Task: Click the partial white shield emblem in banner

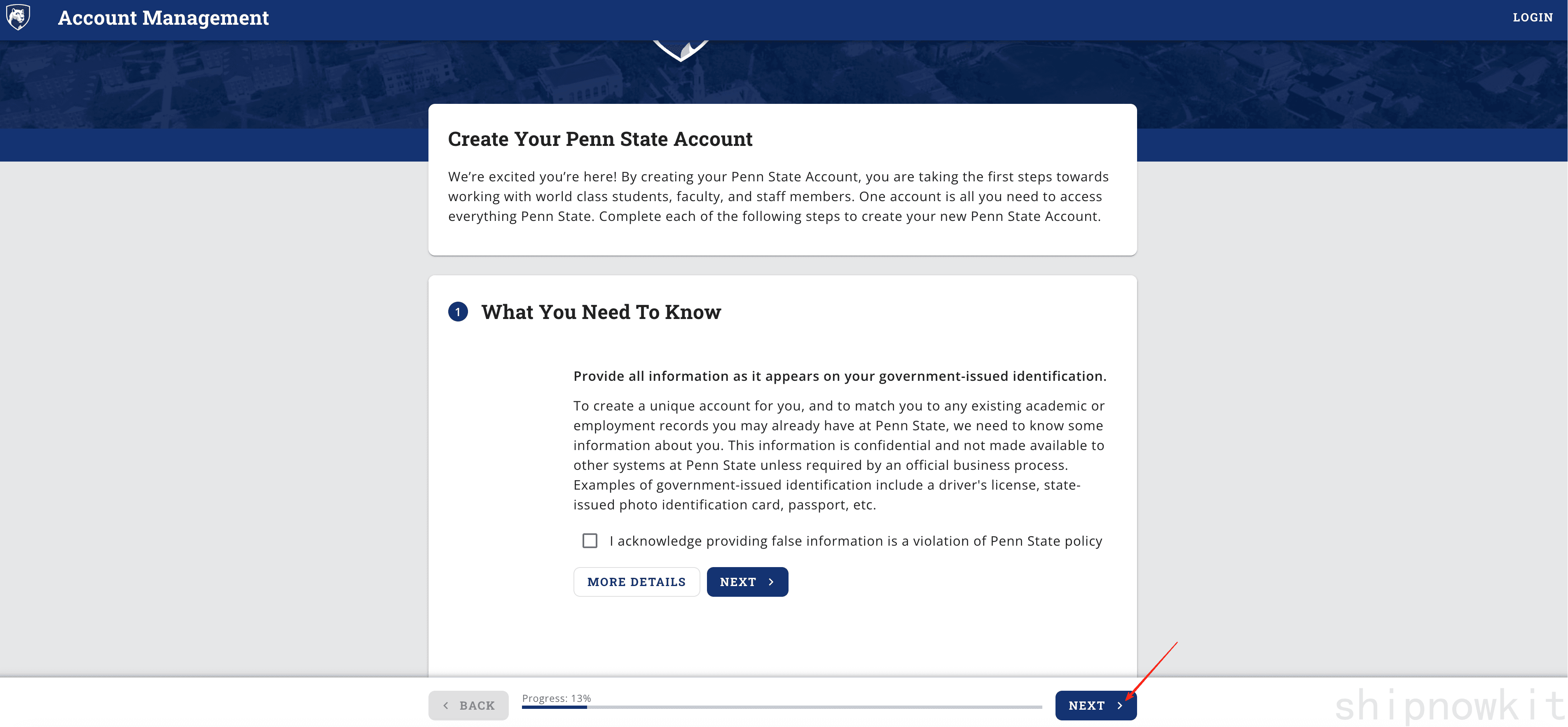Action: point(681,50)
